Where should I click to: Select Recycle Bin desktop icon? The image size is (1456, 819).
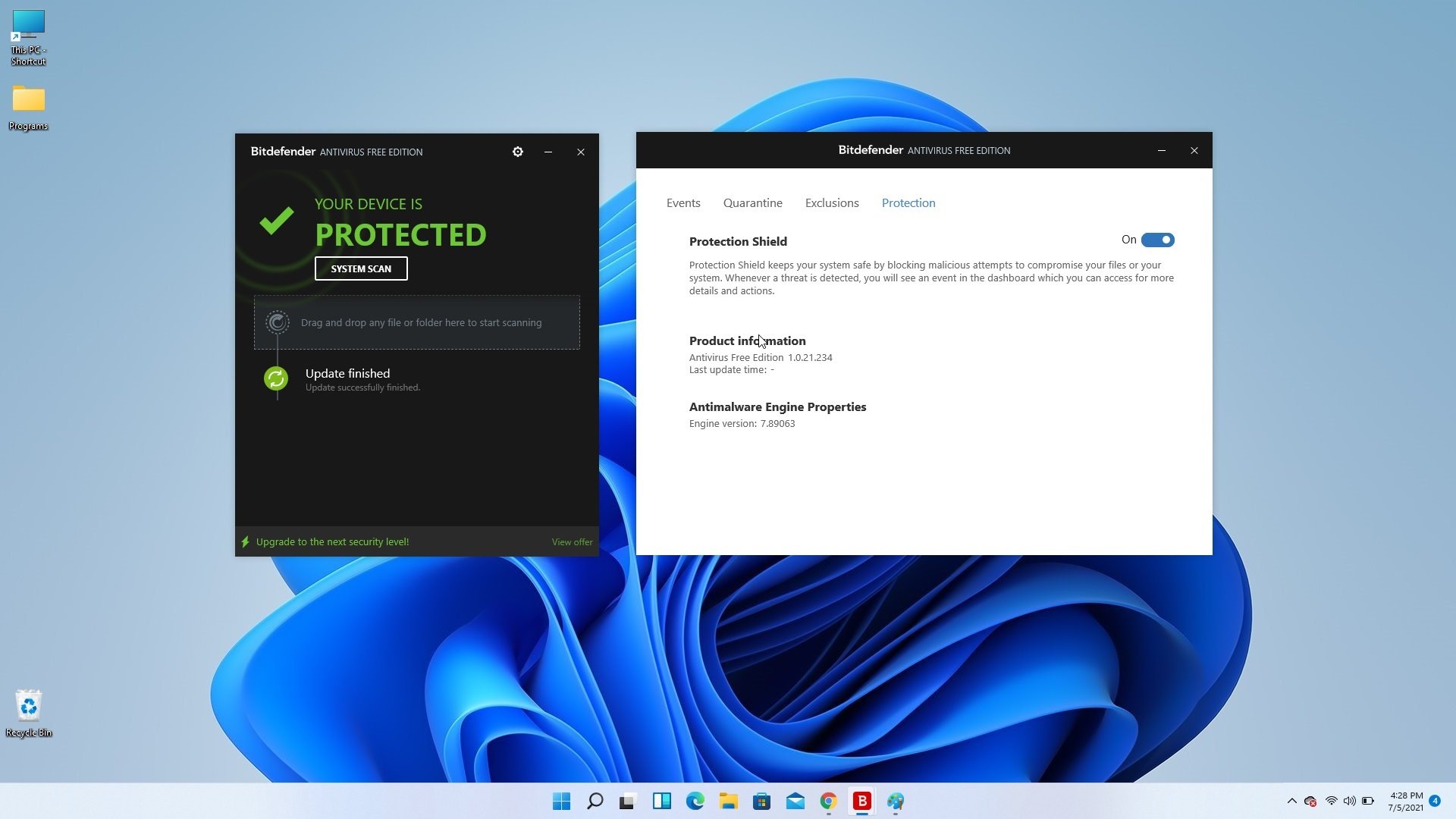click(28, 713)
